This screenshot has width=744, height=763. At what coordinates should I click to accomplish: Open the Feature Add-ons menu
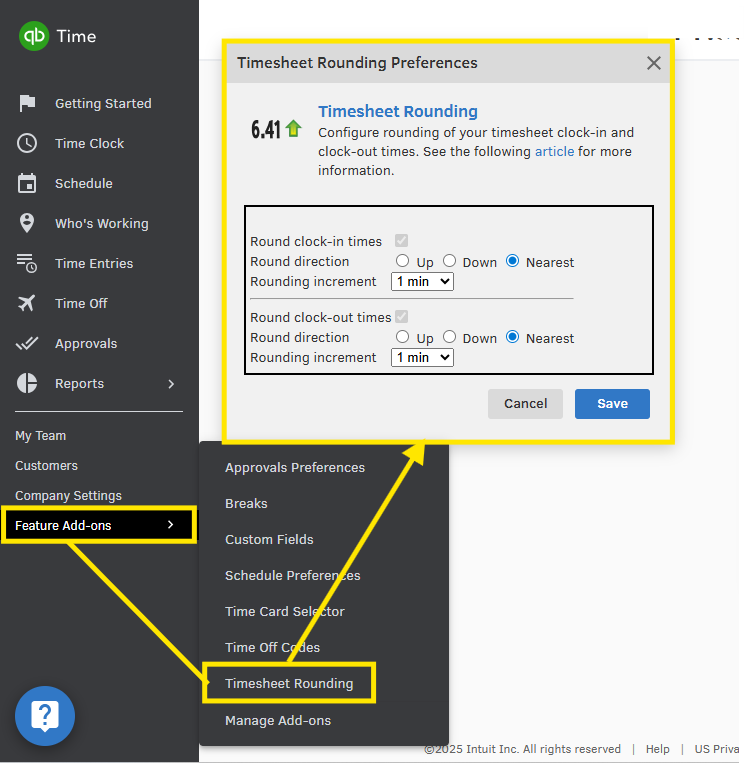tap(99, 525)
